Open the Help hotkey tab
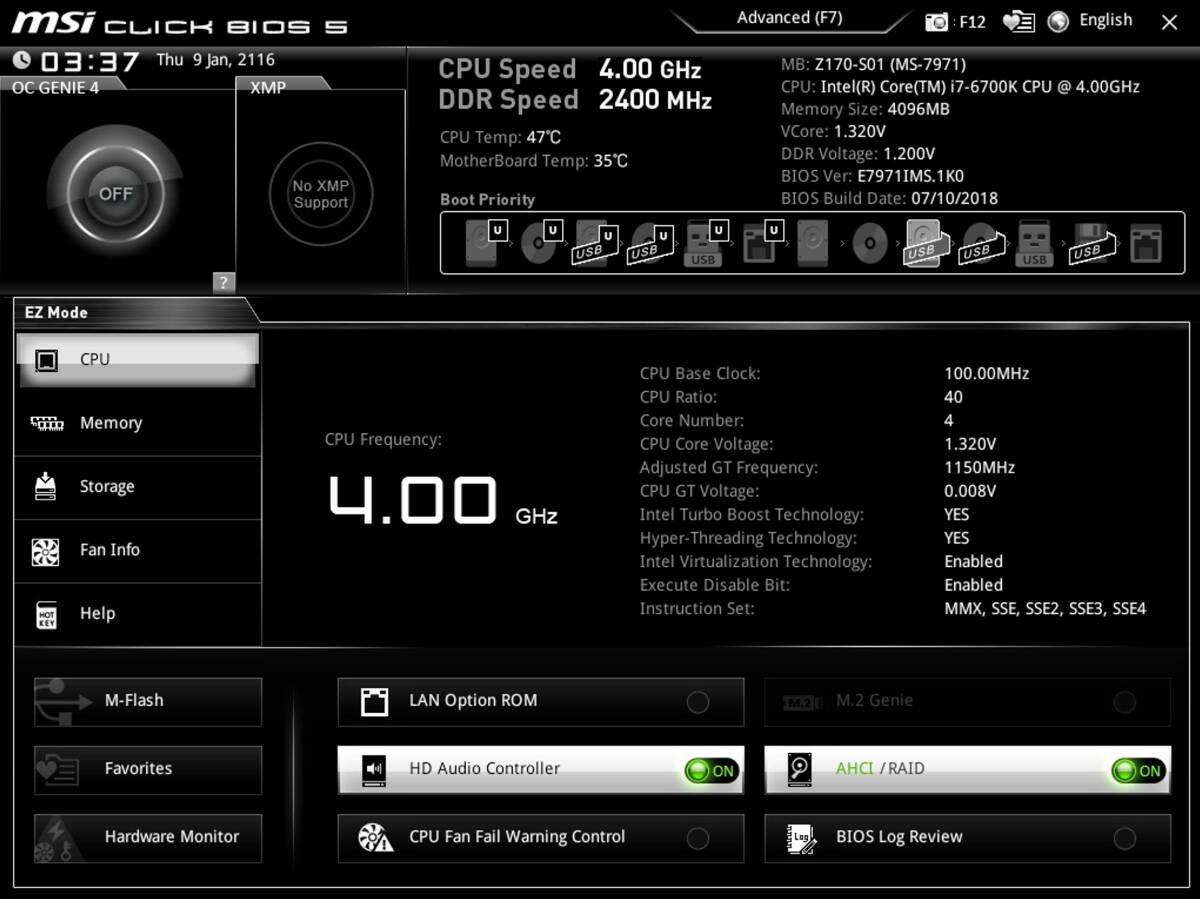 pos(138,614)
